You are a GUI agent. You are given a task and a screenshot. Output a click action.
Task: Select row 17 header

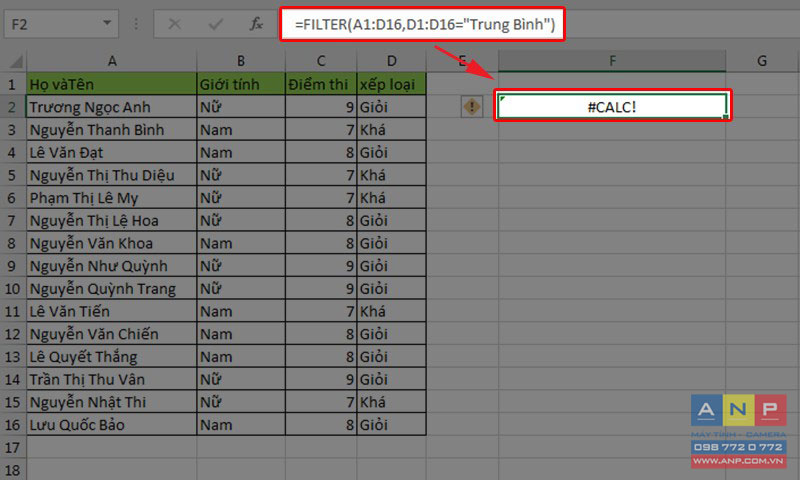coord(13,447)
